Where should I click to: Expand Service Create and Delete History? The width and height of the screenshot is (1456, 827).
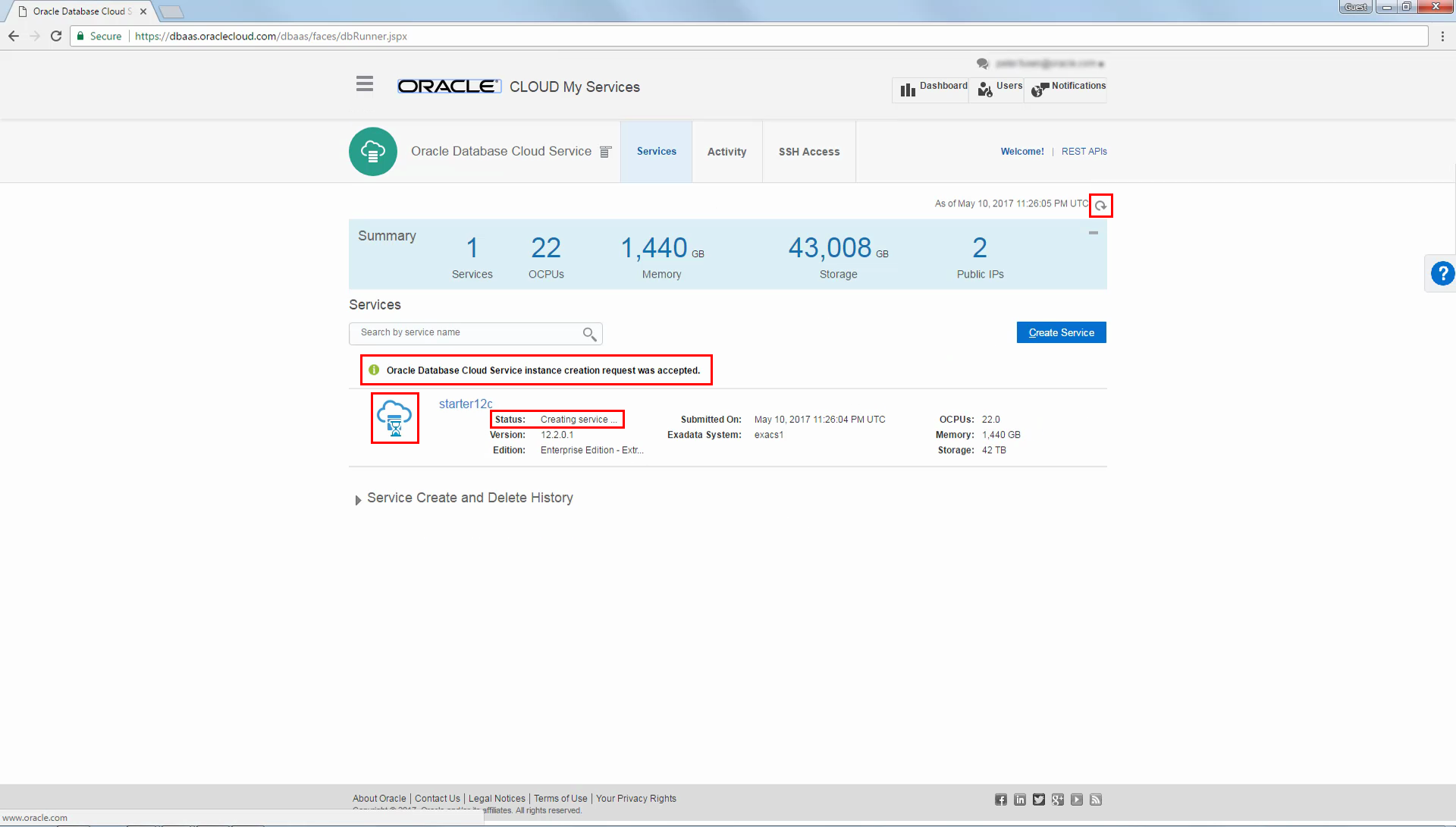[x=358, y=500]
